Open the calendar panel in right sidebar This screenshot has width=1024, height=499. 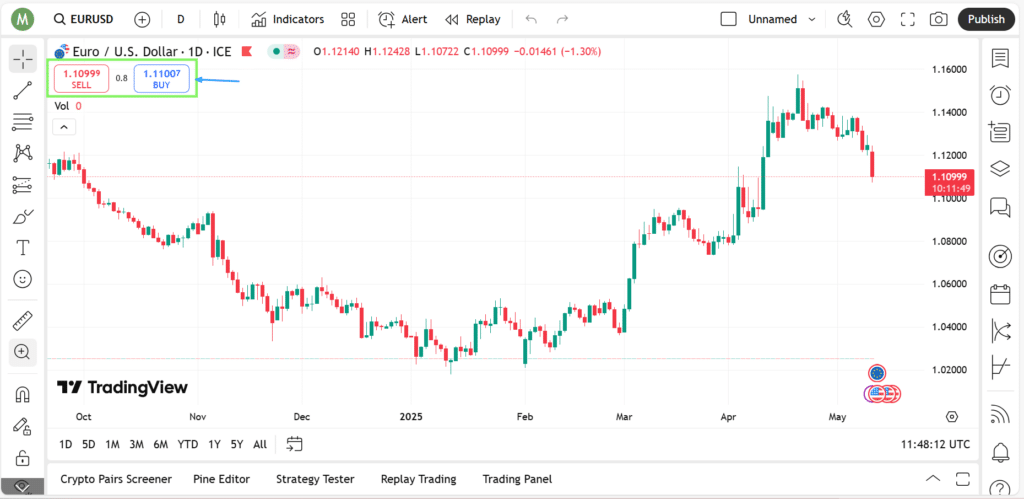coord(1000,294)
